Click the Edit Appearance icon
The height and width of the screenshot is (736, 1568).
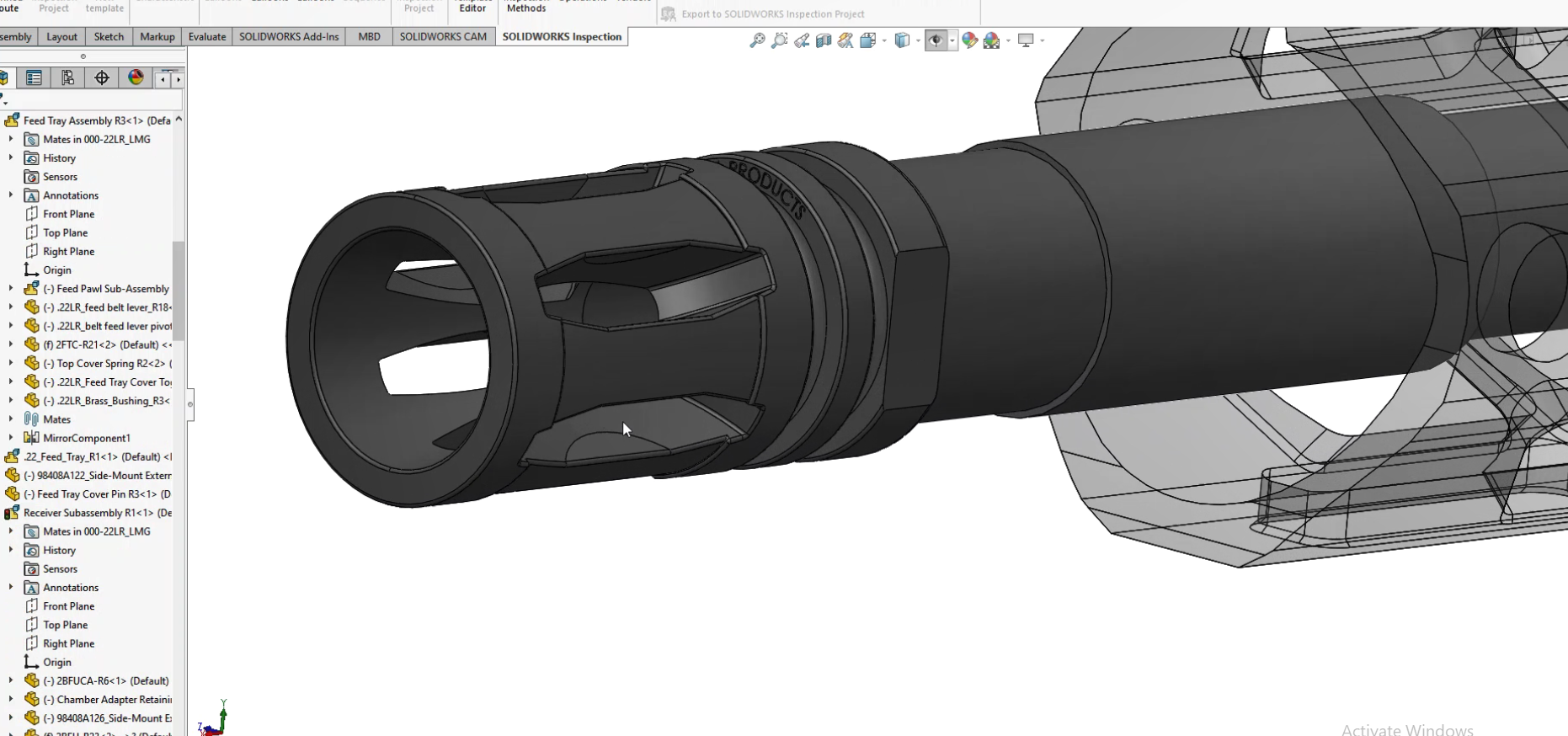pyautogui.click(x=969, y=40)
